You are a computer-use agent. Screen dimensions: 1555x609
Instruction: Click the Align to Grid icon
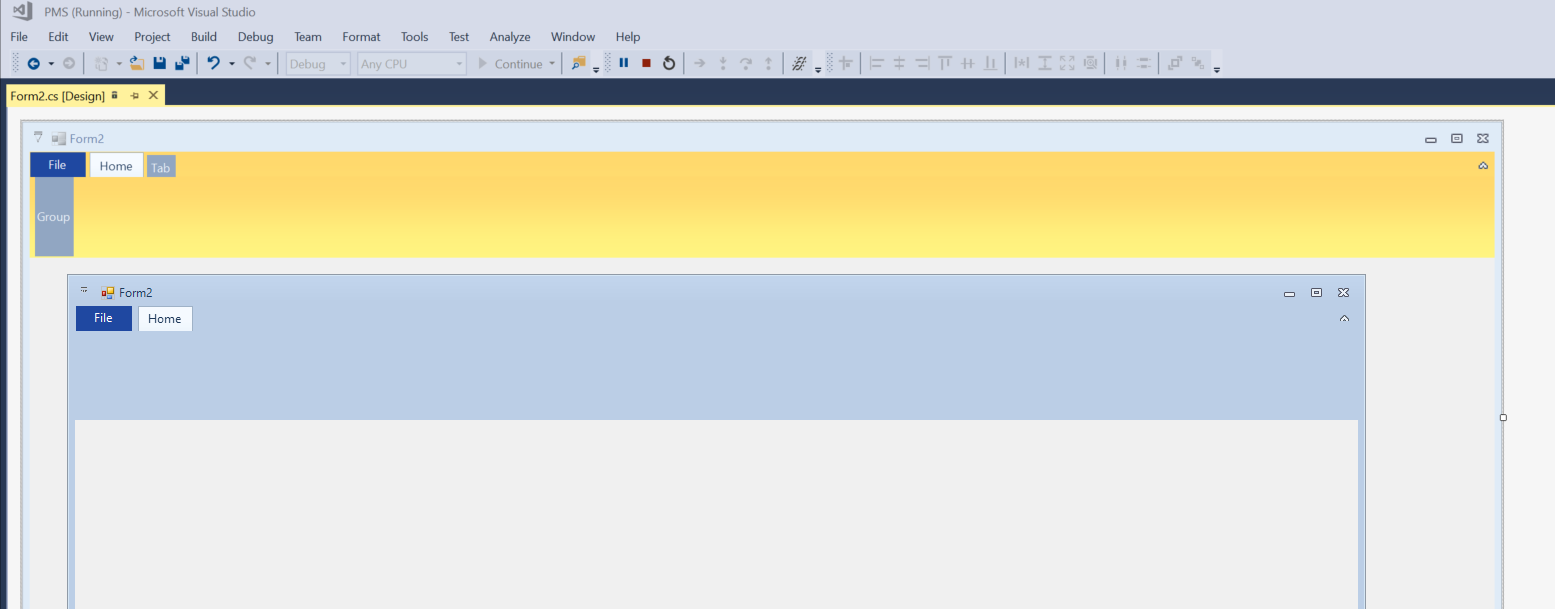[x=845, y=63]
